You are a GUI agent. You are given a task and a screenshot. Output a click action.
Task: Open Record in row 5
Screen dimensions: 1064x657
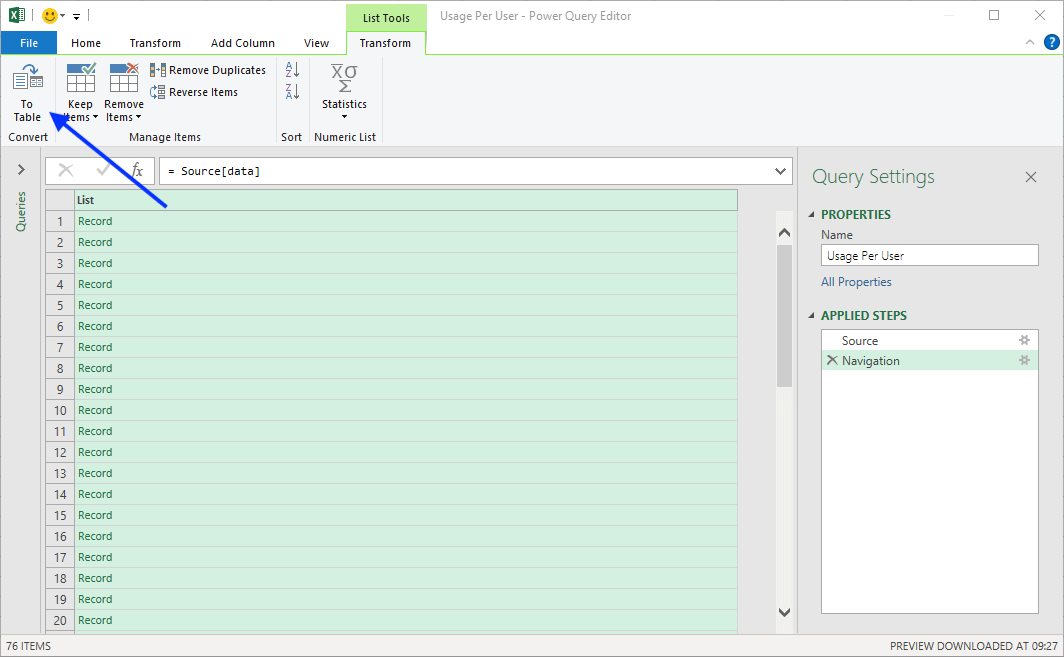pos(95,305)
